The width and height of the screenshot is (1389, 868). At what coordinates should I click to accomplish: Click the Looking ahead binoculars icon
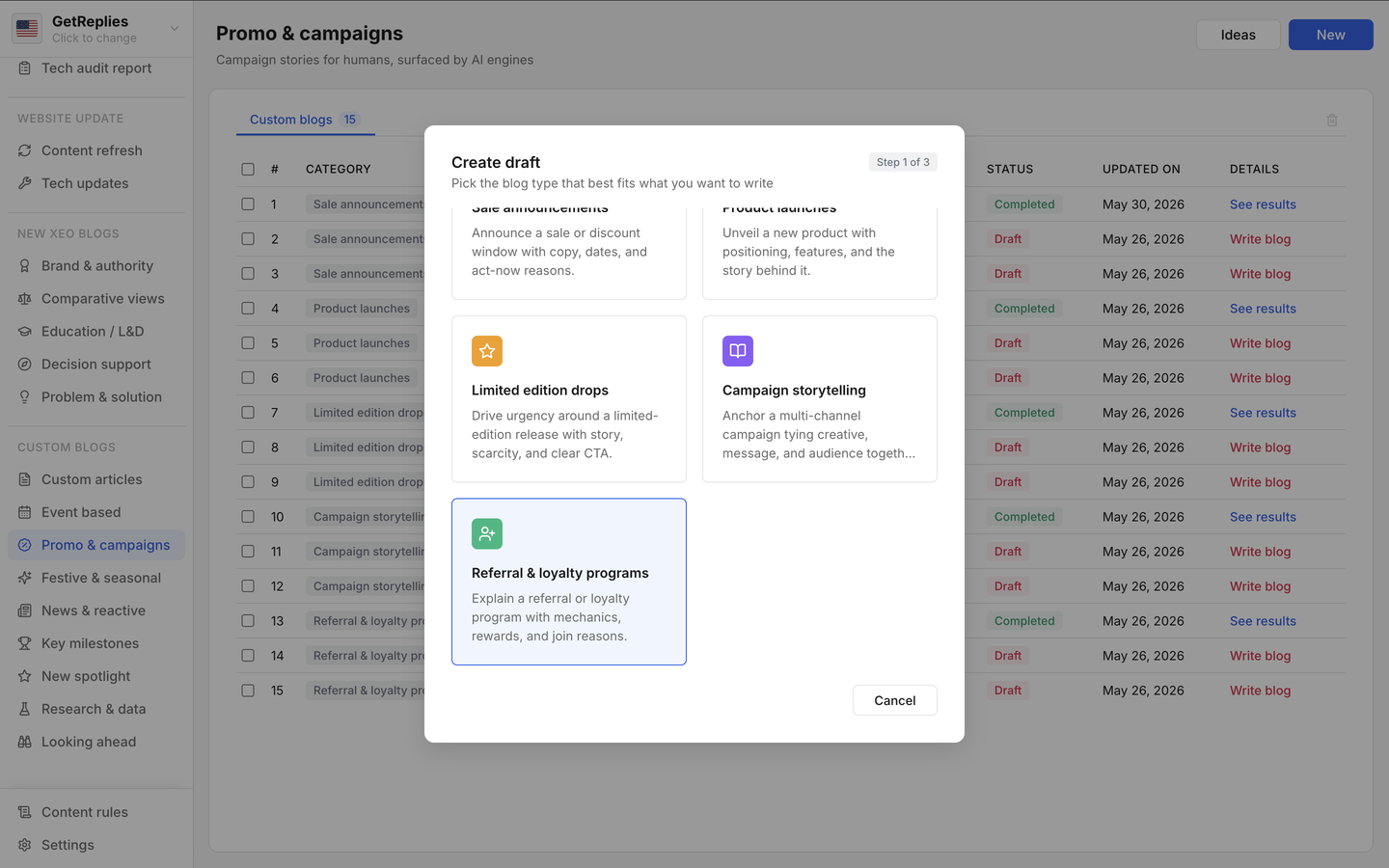click(x=25, y=742)
